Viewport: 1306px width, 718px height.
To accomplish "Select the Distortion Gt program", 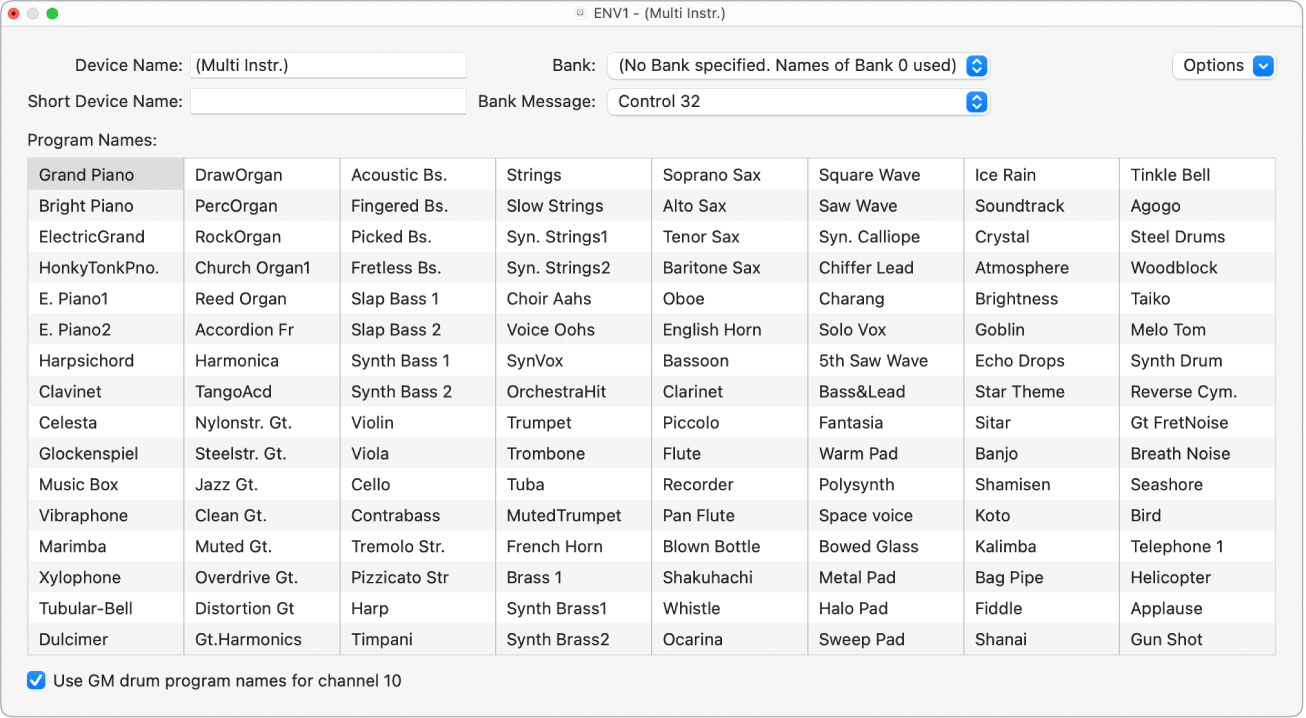I will coord(244,609).
